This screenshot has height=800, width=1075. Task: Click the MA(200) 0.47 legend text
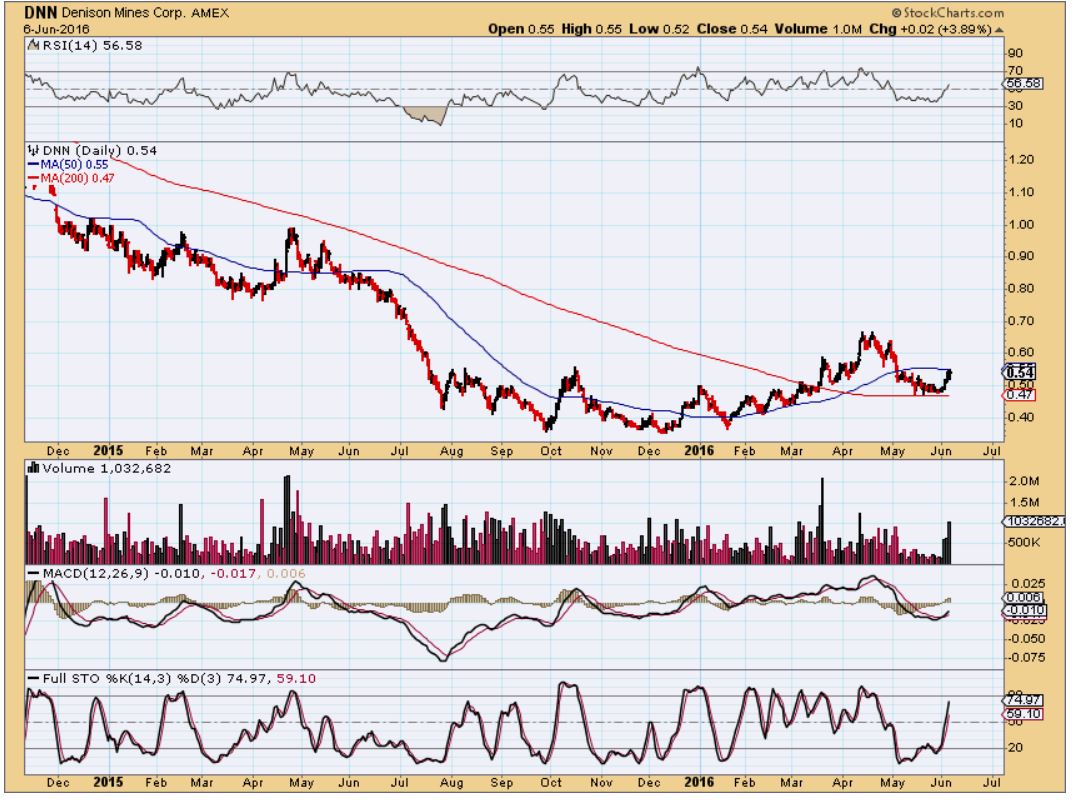77,179
